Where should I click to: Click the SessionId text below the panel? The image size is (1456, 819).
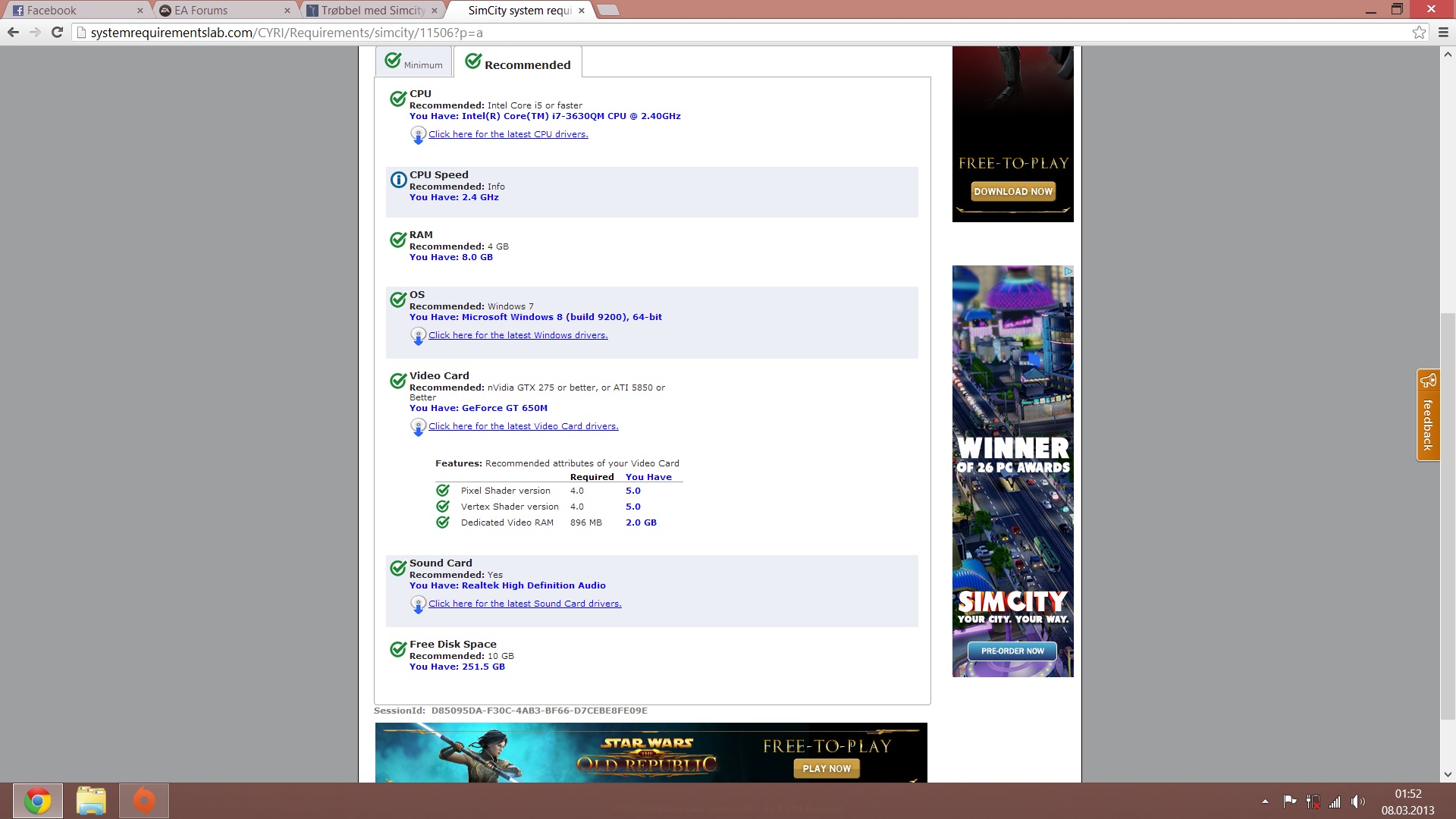coord(510,711)
